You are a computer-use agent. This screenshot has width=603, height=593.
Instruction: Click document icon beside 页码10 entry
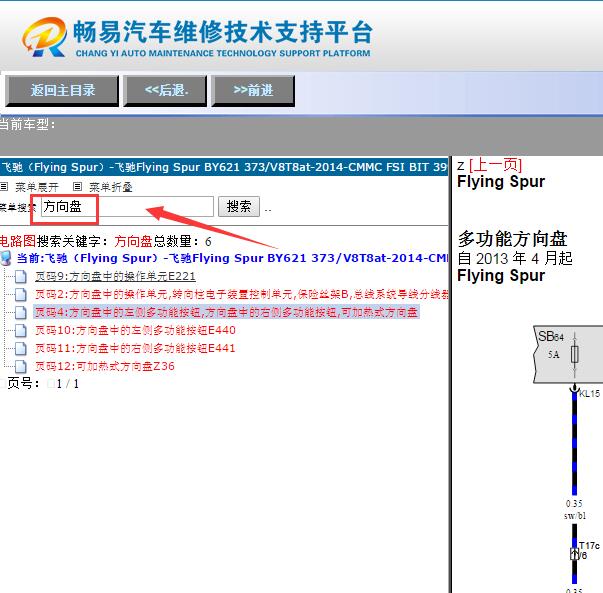tap(20, 330)
